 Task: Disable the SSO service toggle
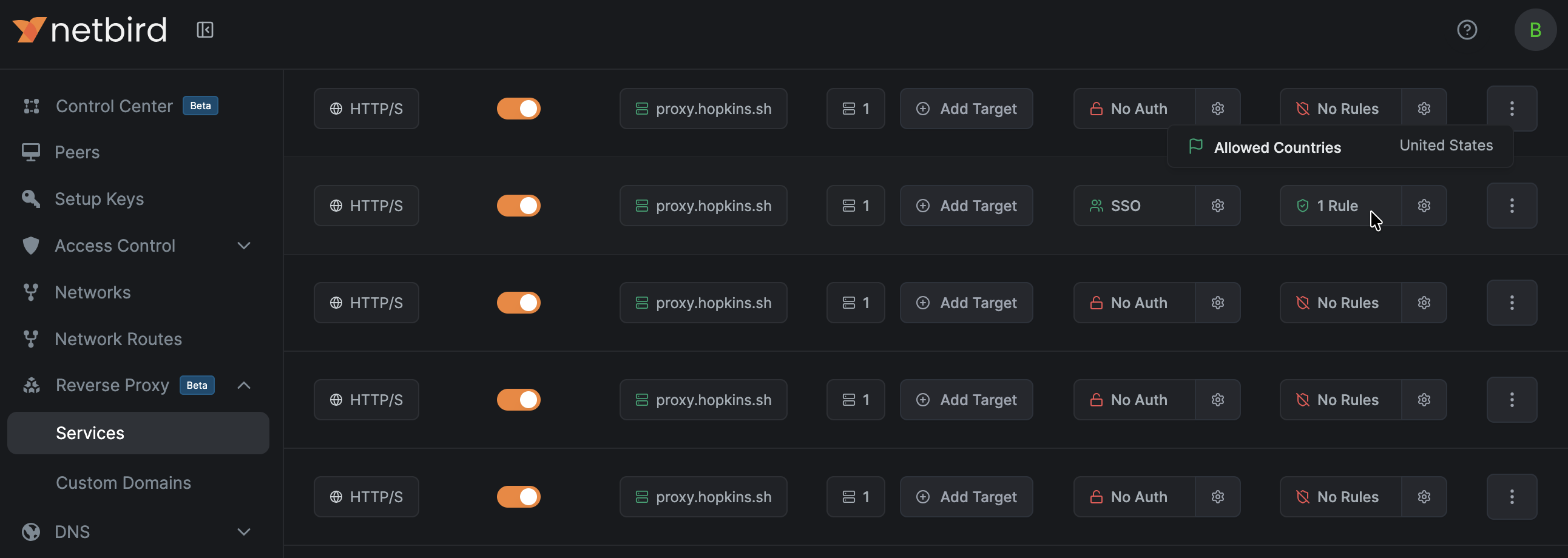(x=518, y=205)
